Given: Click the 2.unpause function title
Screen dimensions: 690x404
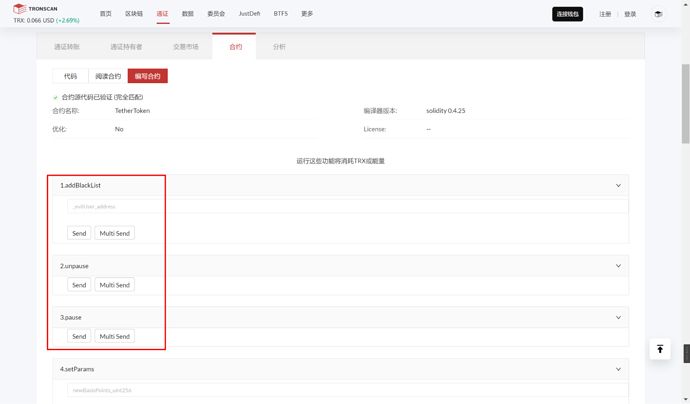Looking at the screenshot, I should [x=74, y=266].
